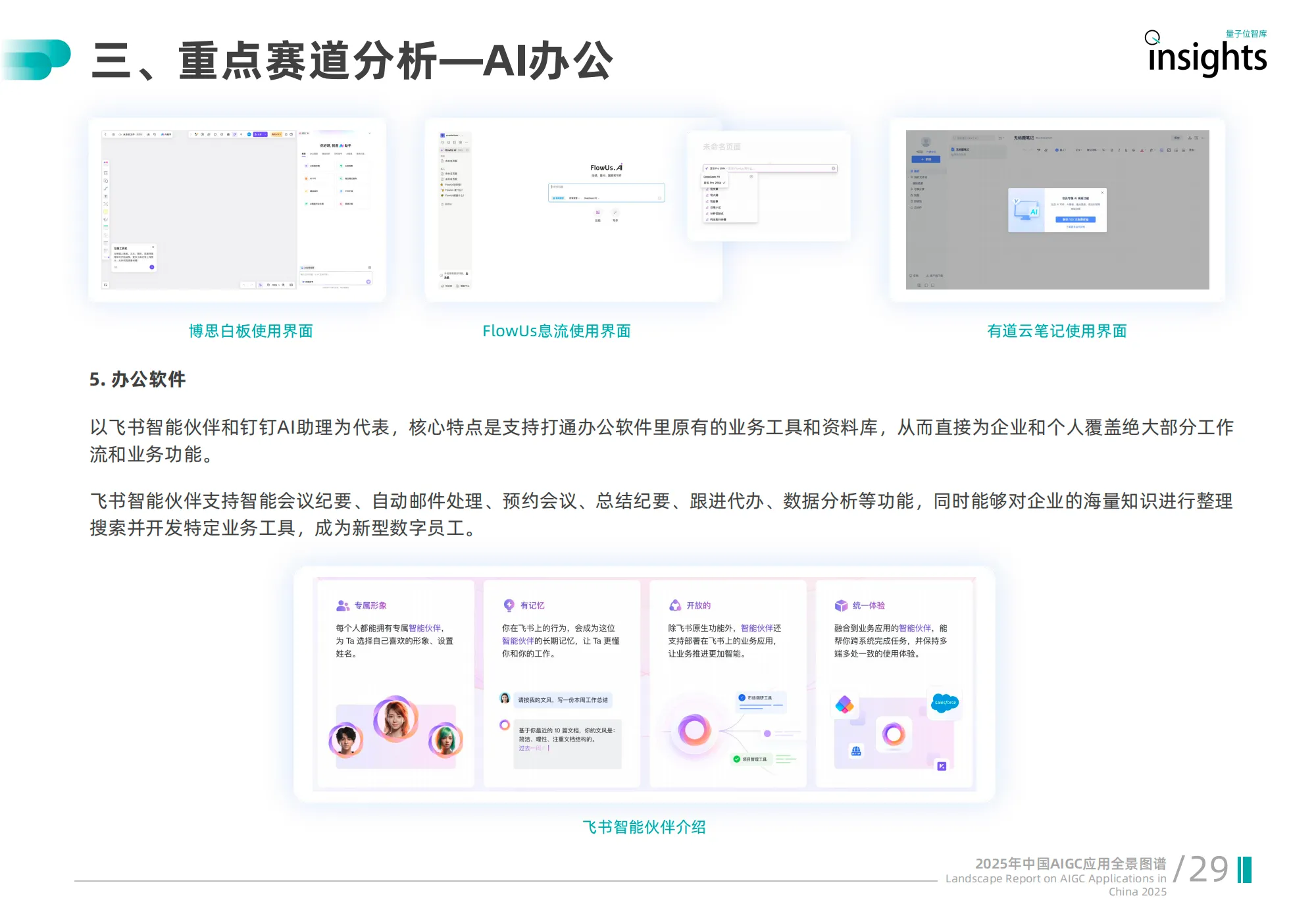This screenshot has width=1316, height=908.
Task: Open the view mode dropdown beside the search bar
Action: pos(1001,138)
